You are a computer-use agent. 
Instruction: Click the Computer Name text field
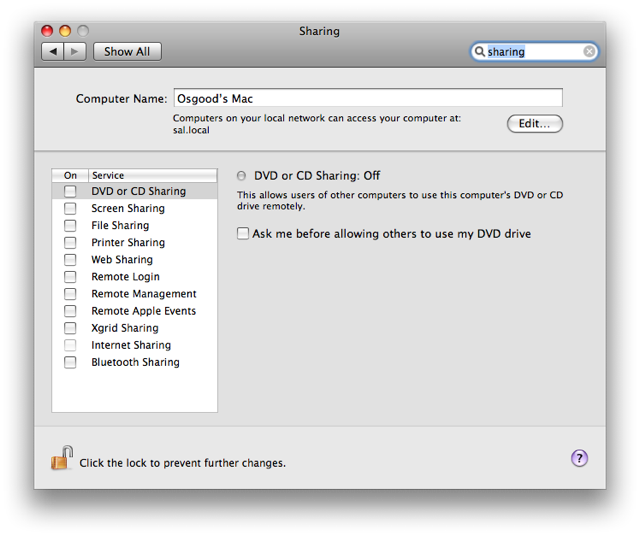click(368, 98)
